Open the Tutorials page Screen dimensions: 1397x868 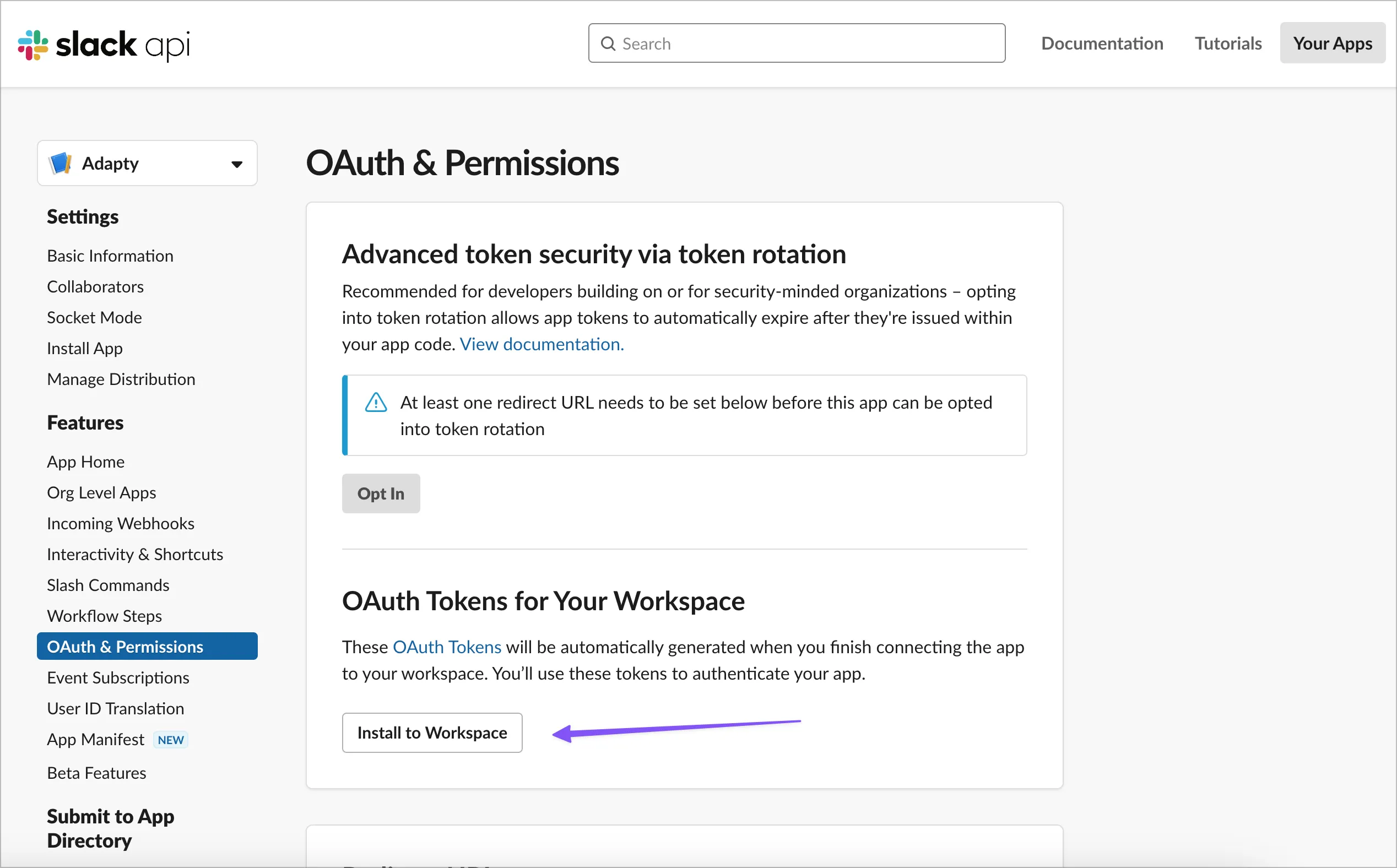click(x=1228, y=44)
